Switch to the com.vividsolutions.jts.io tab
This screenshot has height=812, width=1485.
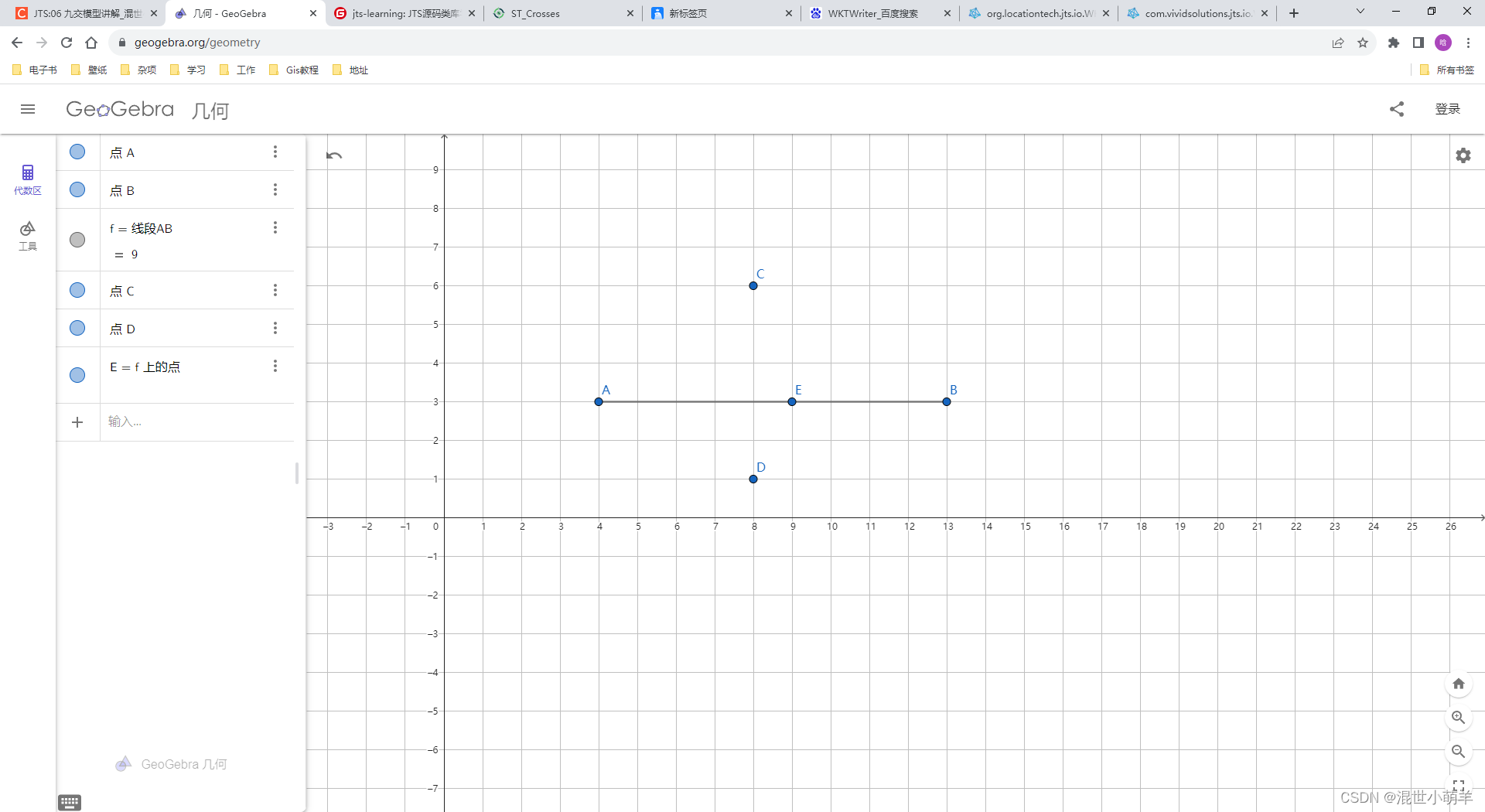(1197, 13)
